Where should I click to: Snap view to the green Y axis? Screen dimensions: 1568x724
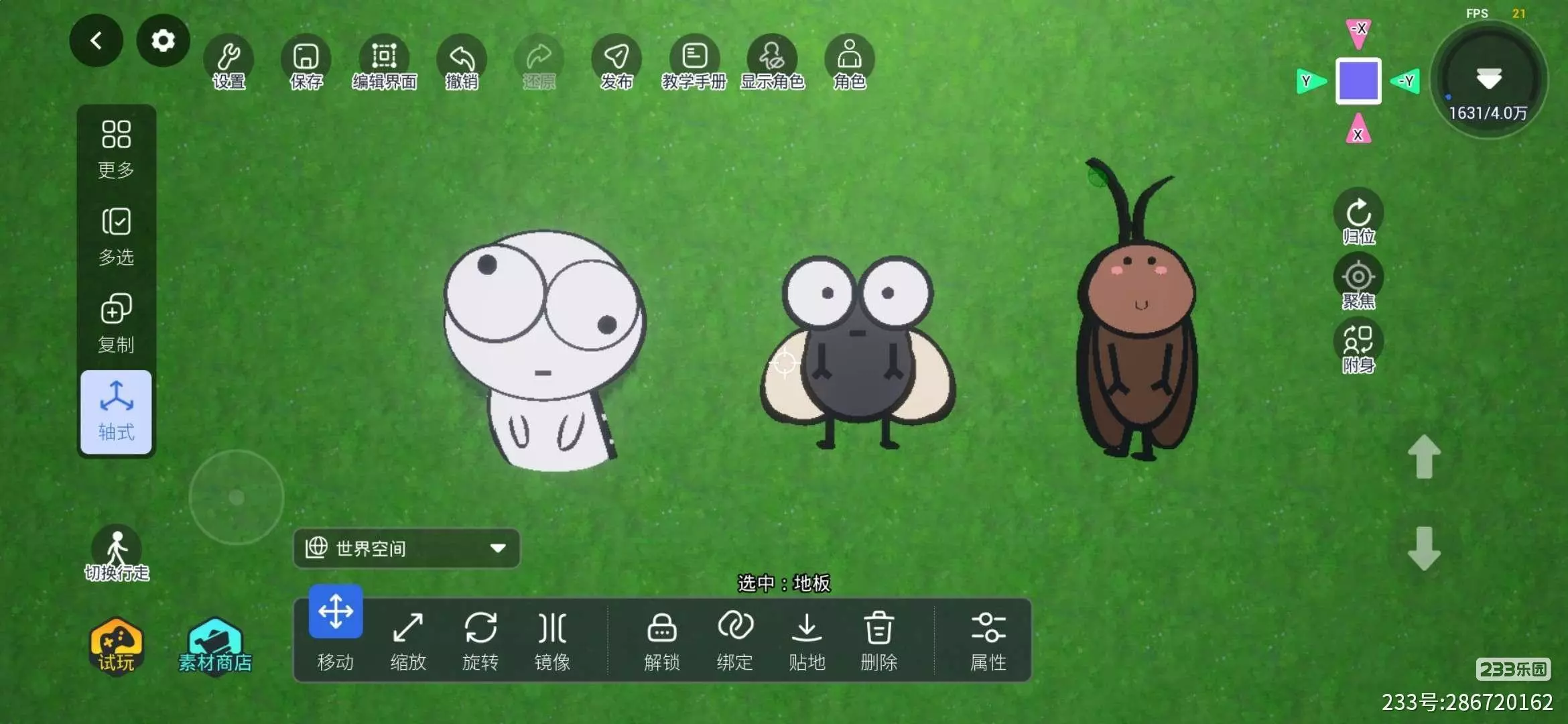(x=1311, y=81)
